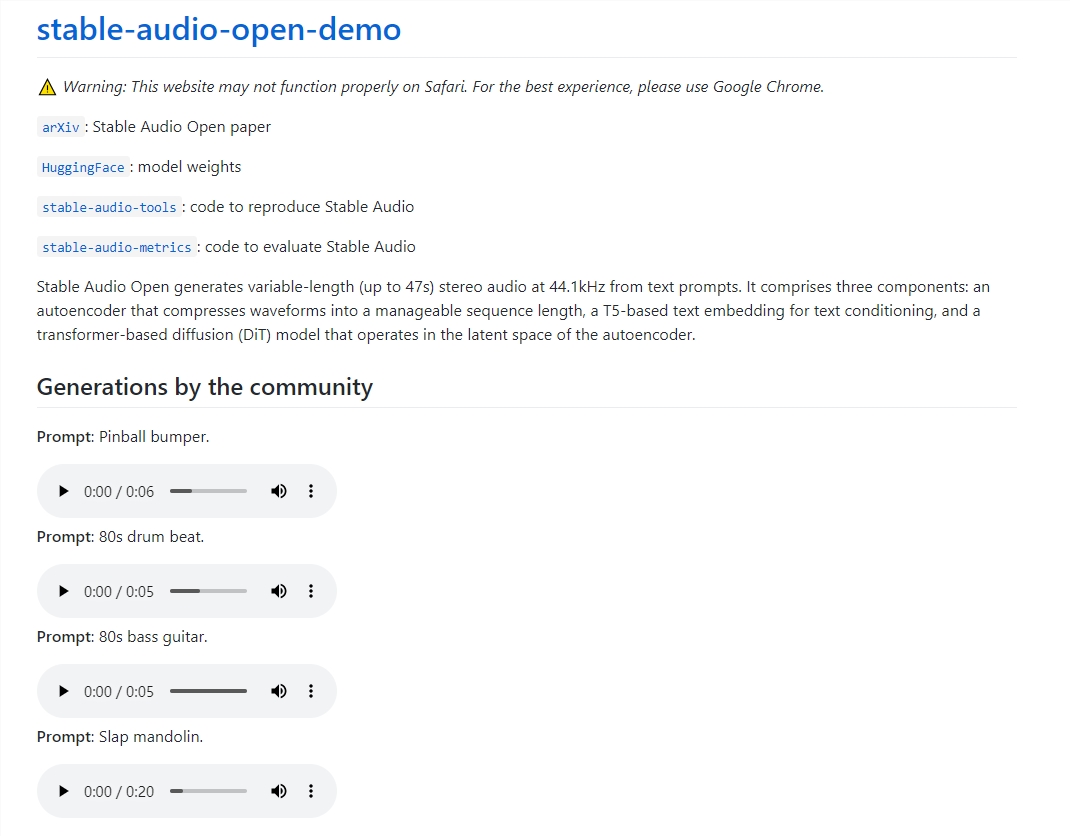Play the 80s drum beat clip
This screenshot has width=1070, height=836.
[64, 591]
